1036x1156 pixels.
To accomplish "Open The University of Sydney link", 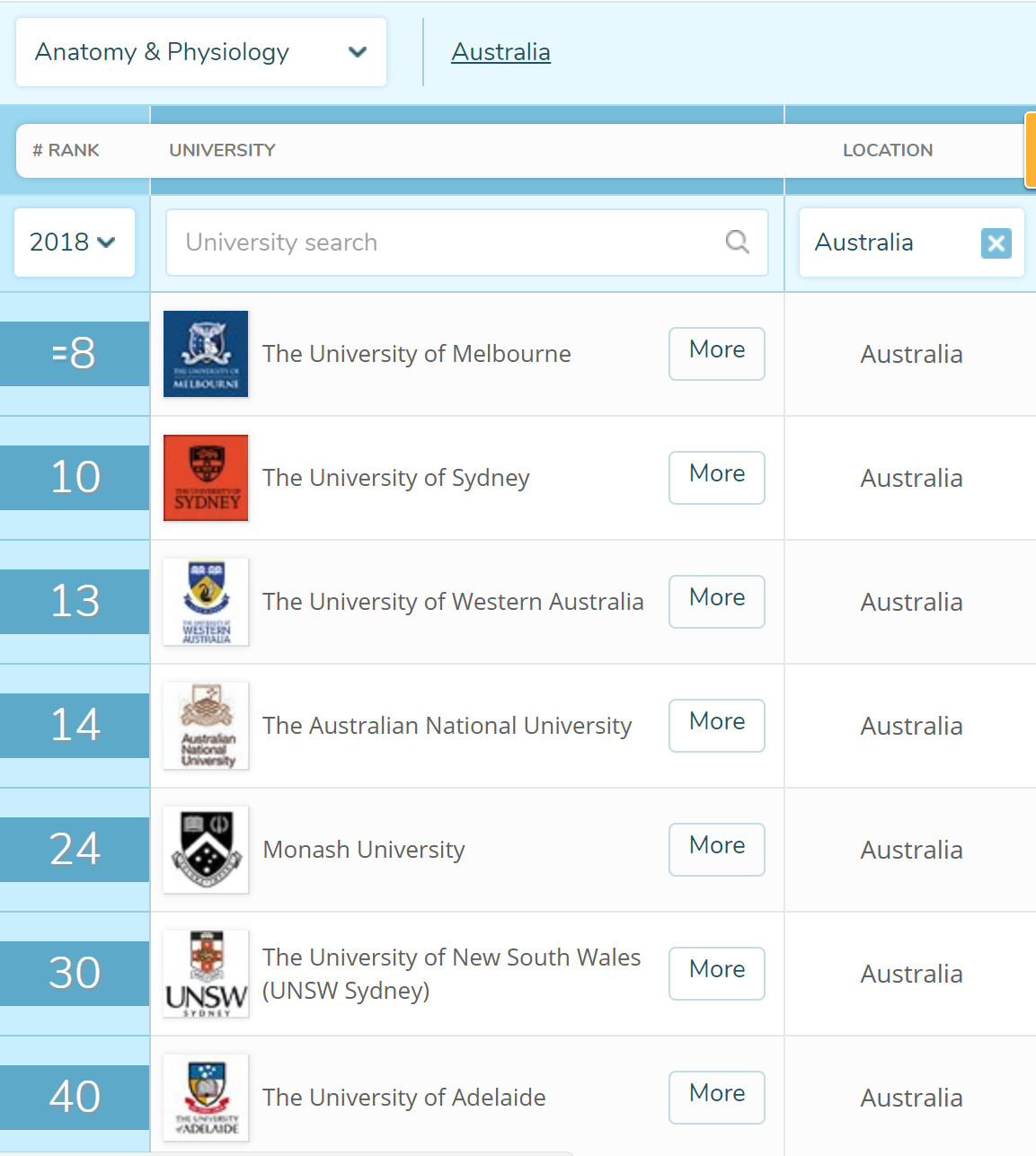I will 396,478.
